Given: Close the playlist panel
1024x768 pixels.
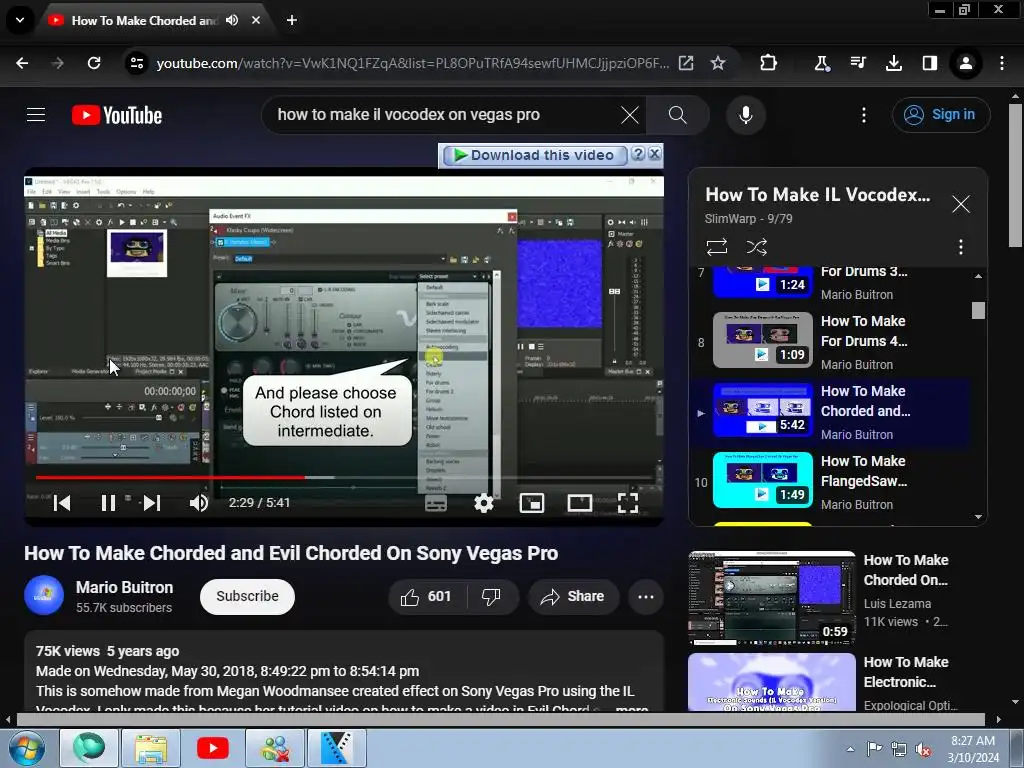Looking at the screenshot, I should point(961,204).
